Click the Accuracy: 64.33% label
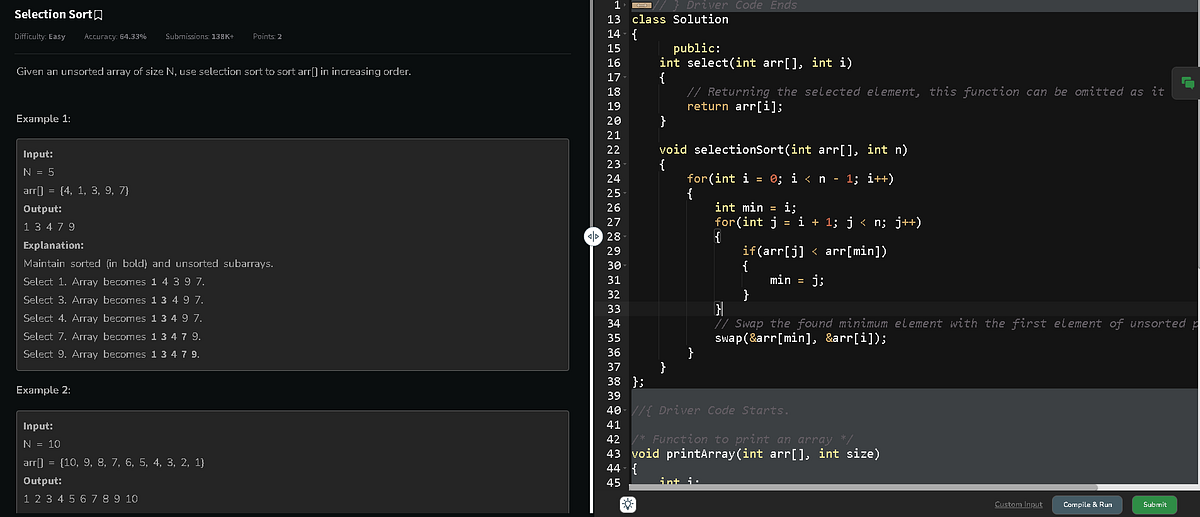 click(x=116, y=36)
